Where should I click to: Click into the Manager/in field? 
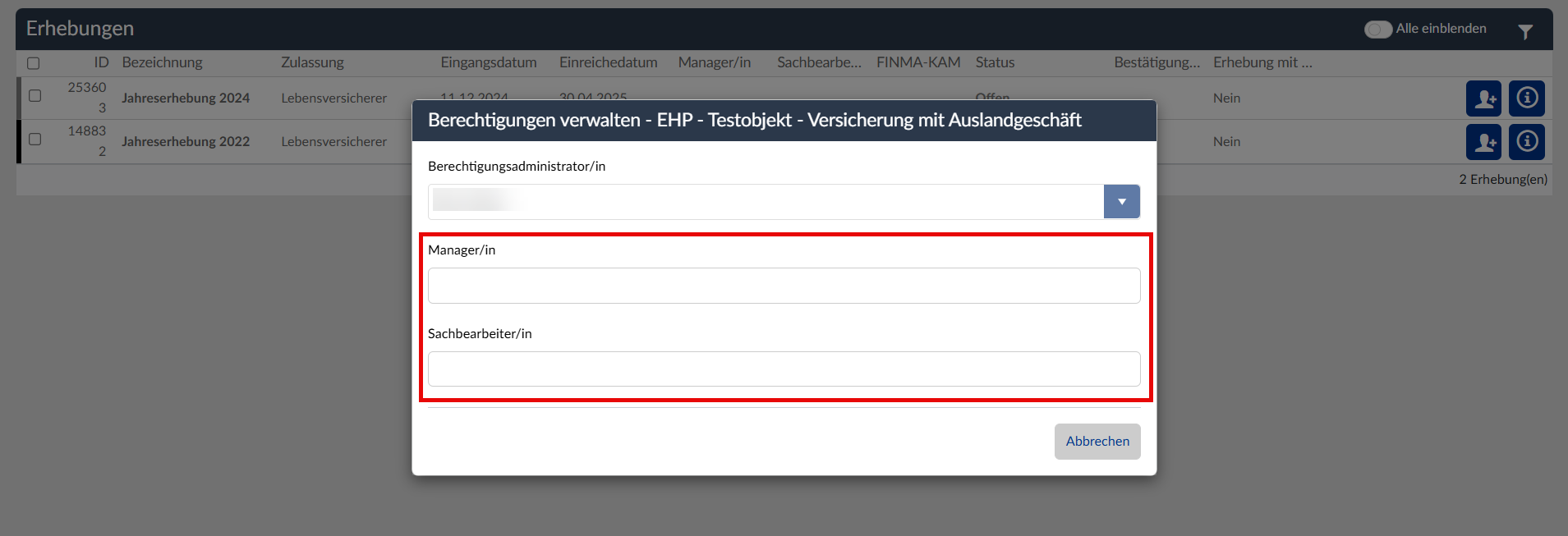(784, 286)
